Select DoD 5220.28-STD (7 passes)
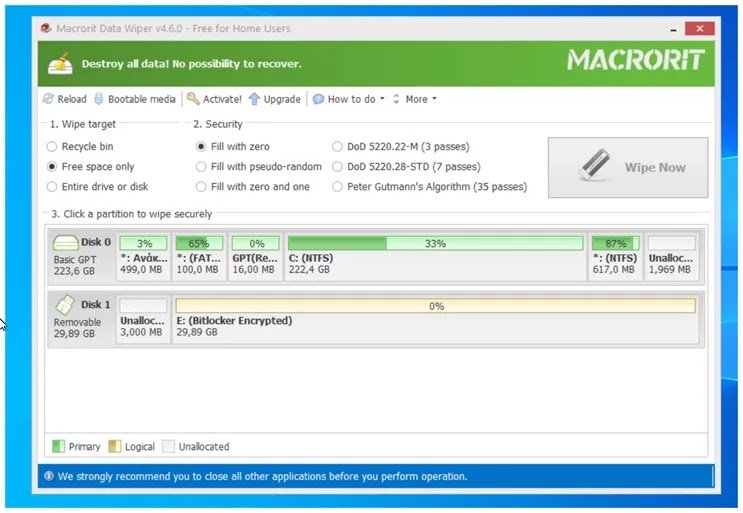The image size is (743, 513). pyautogui.click(x=337, y=167)
